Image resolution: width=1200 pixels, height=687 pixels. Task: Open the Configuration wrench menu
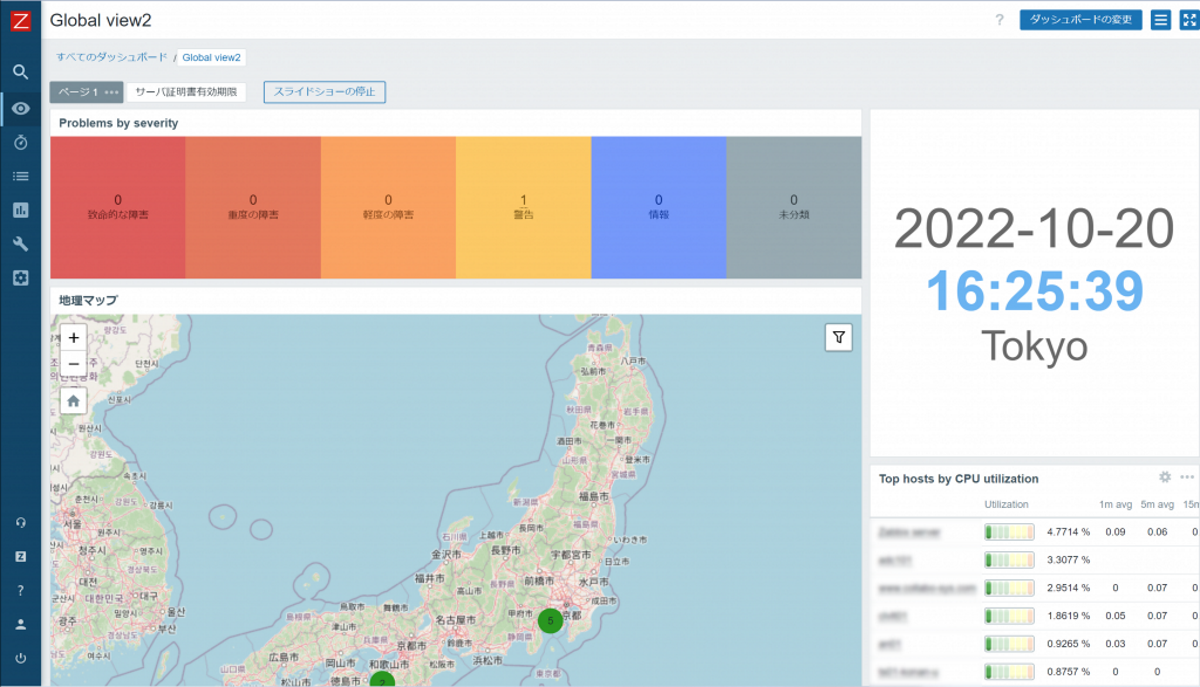click(x=20, y=244)
